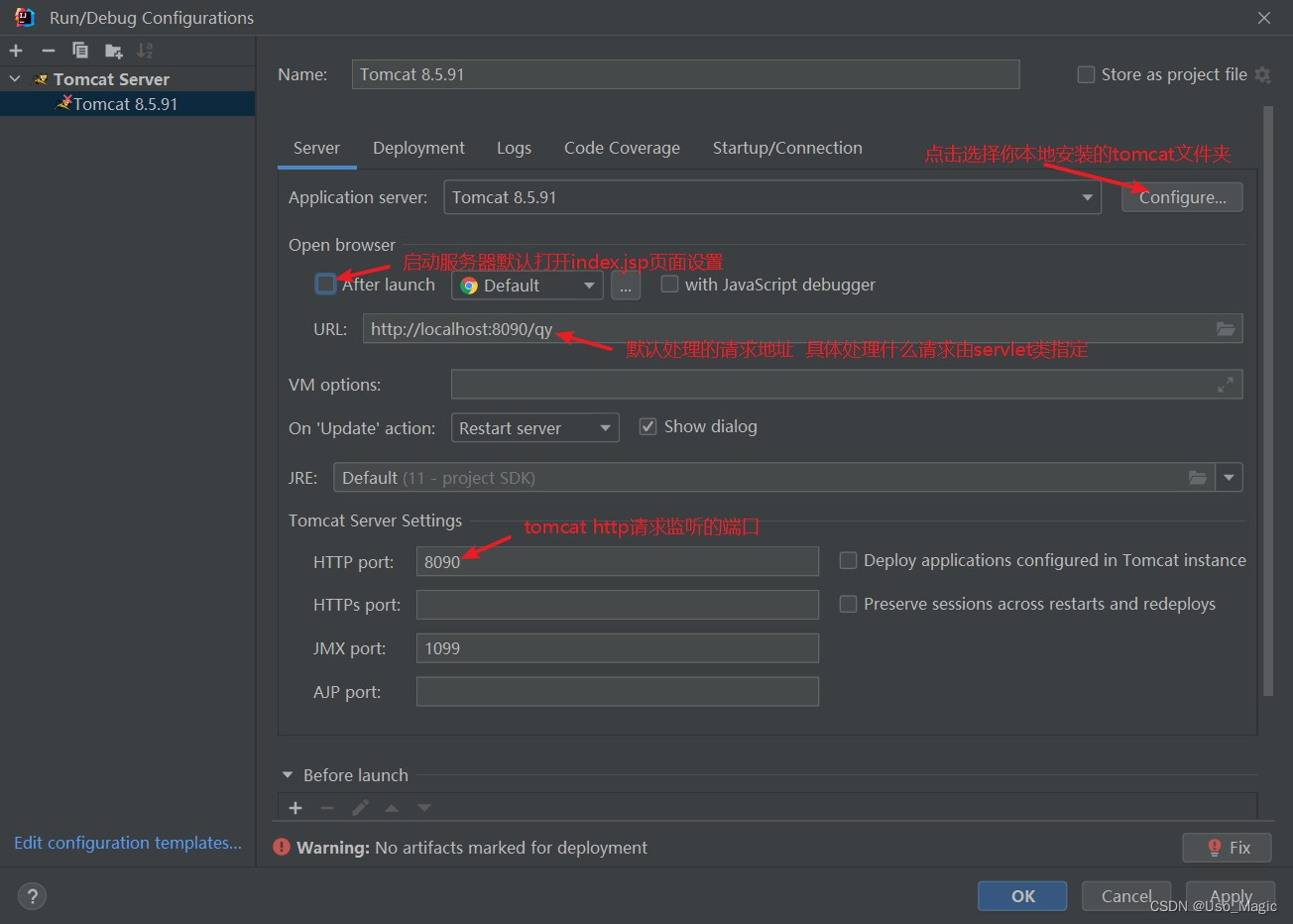Click OK button
Image resolution: width=1293 pixels, height=924 pixels.
(x=1022, y=896)
